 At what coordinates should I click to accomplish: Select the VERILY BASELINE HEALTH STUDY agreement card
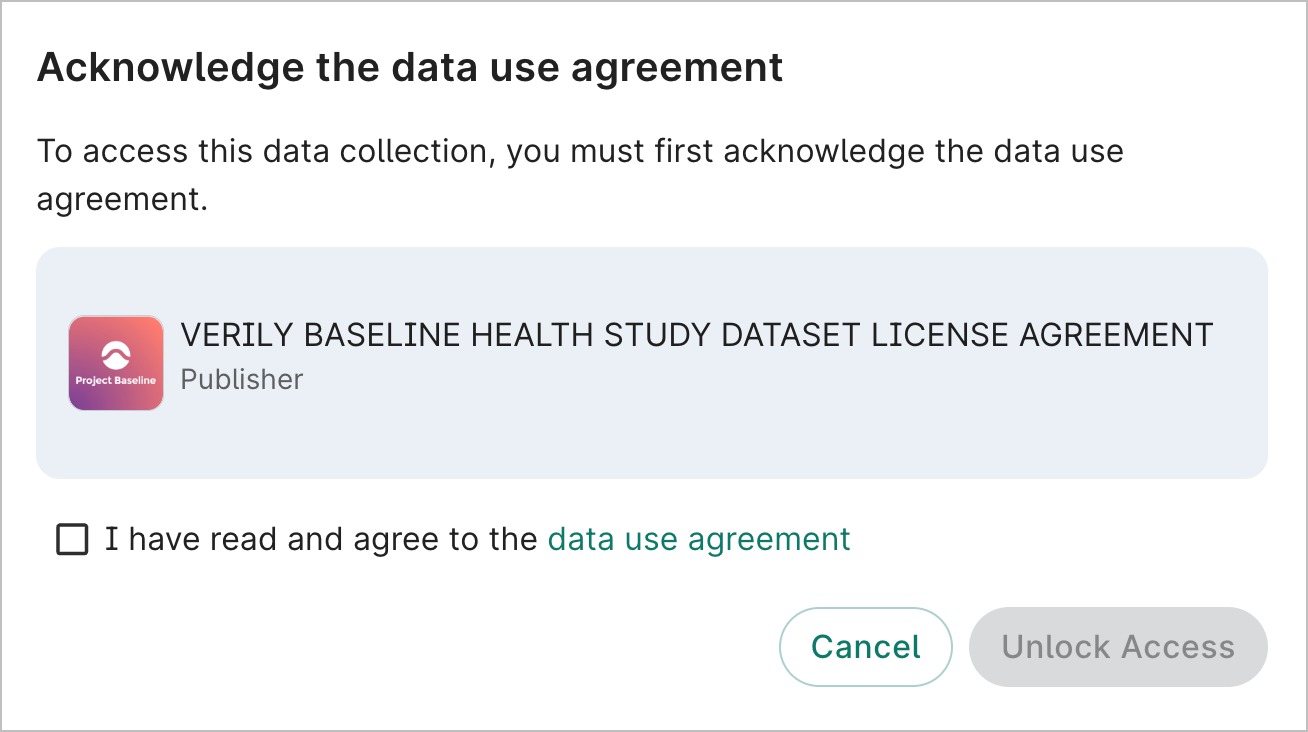(654, 363)
